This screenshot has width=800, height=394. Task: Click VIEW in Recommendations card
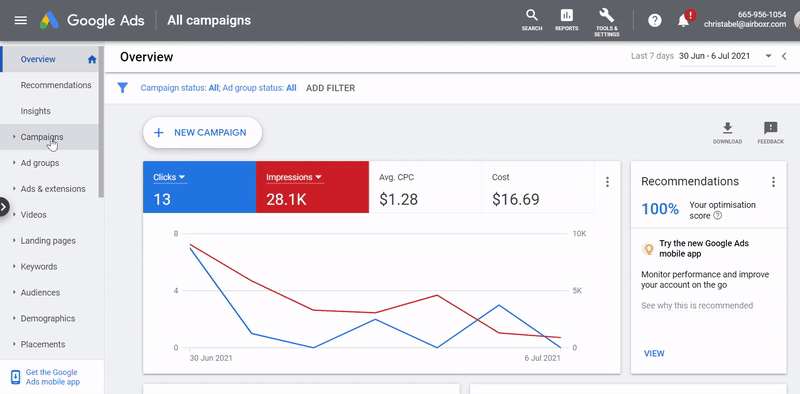[654, 353]
